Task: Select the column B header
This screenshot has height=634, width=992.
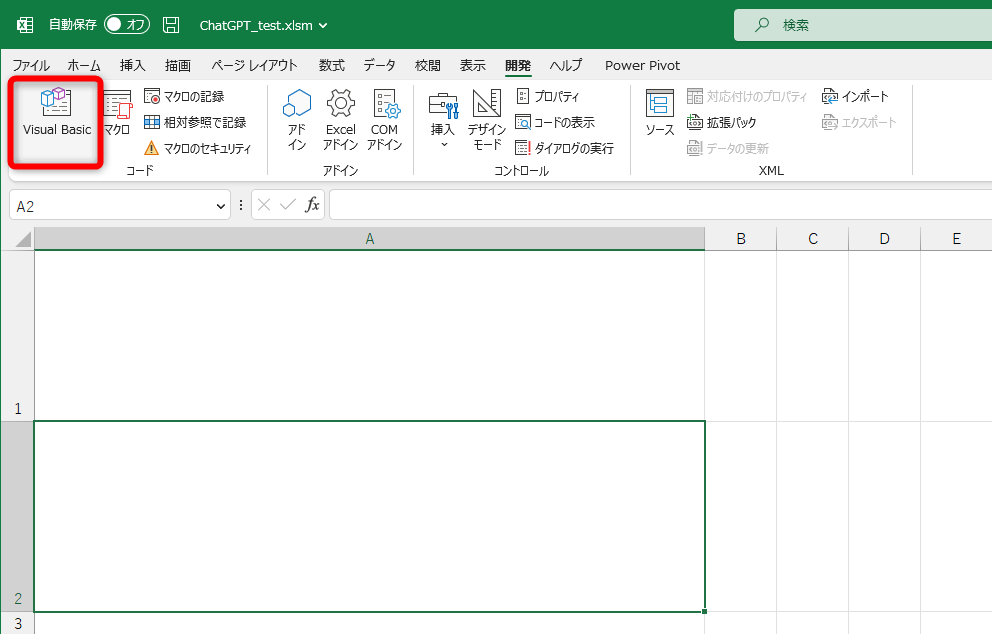Action: point(740,238)
